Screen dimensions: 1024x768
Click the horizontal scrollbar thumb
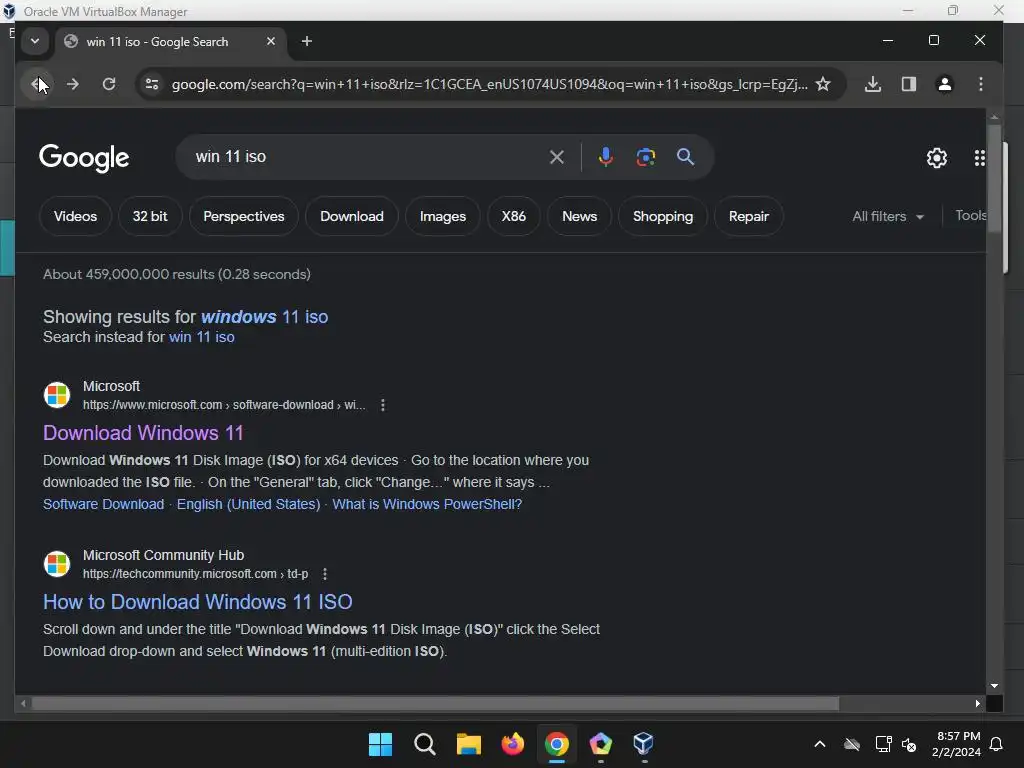click(x=435, y=703)
